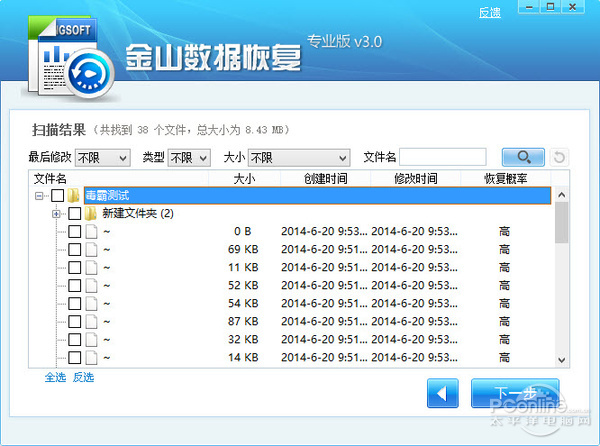The image size is (600, 446).
Task: Click the 69 KB size cell
Action: [x=243, y=249]
